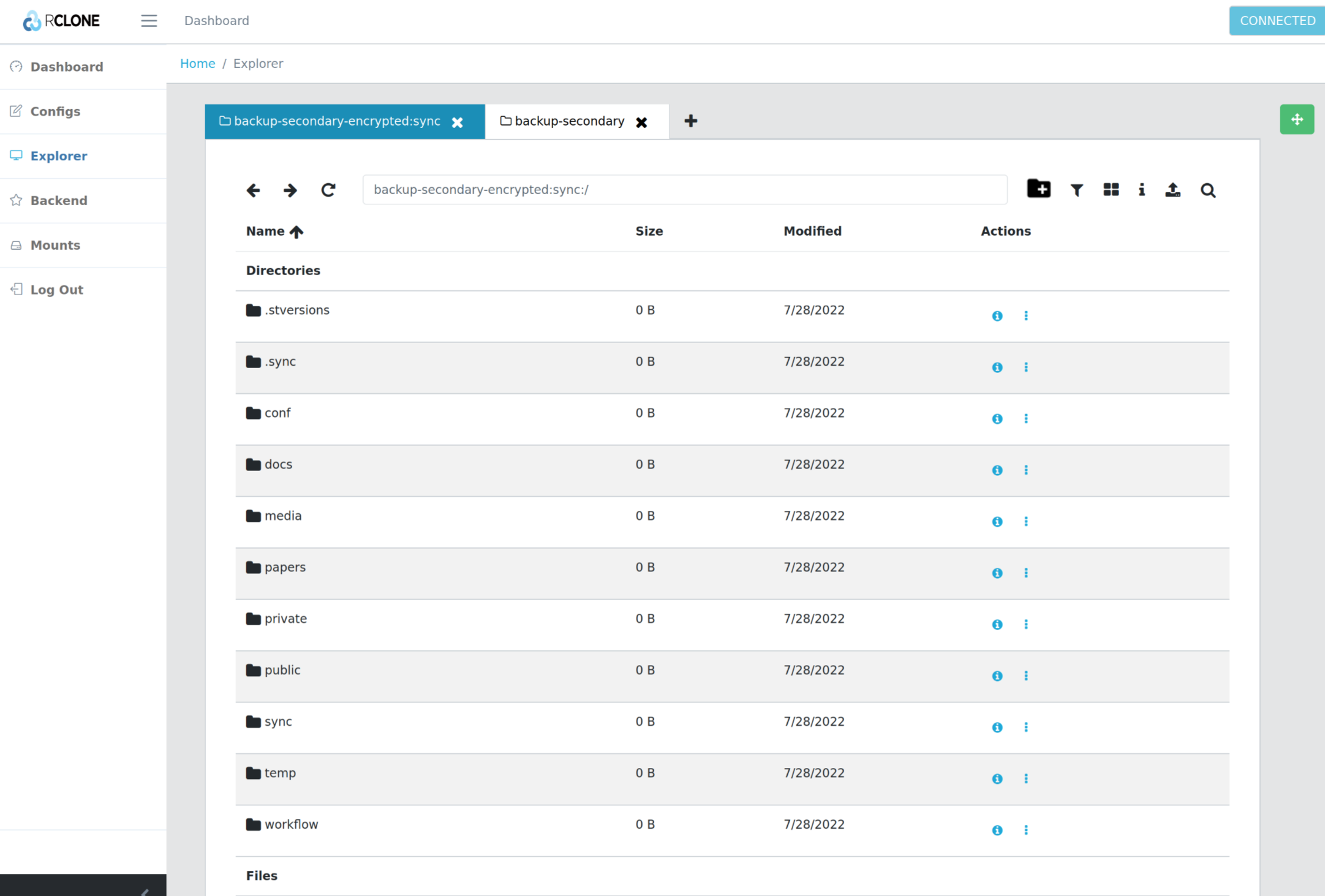The height and width of the screenshot is (896, 1325).
Task: Focus the remote path input field
Action: coord(685,190)
